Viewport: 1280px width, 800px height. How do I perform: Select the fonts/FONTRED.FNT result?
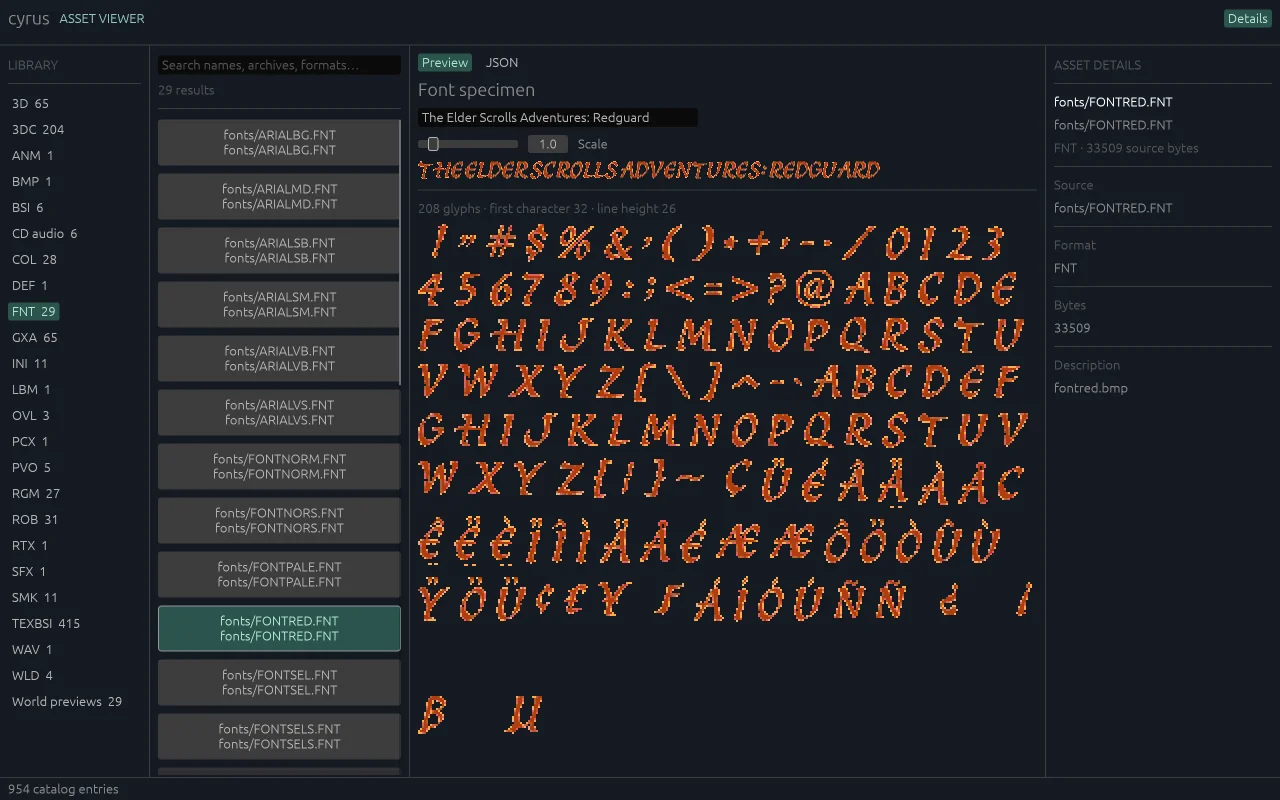(x=279, y=628)
